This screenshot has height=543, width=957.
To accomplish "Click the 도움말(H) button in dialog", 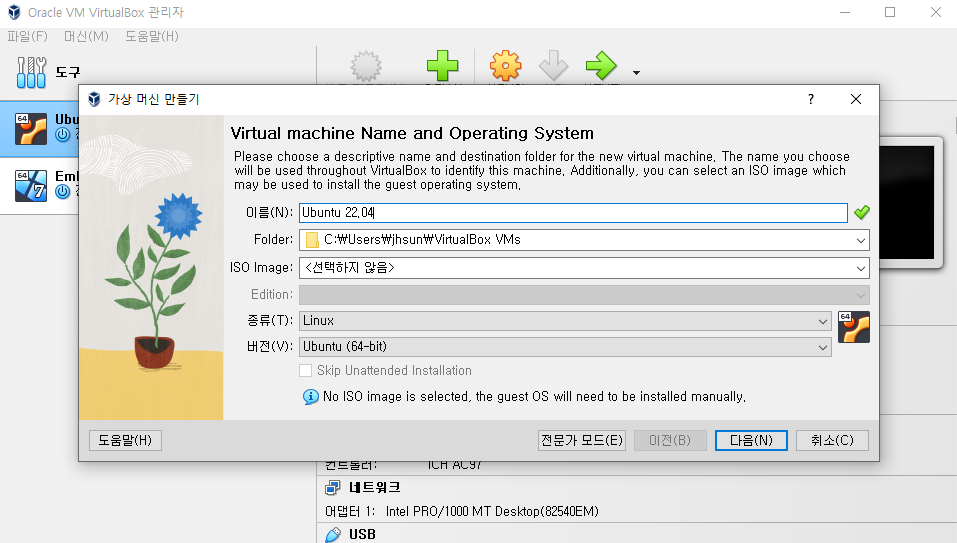I will [125, 441].
